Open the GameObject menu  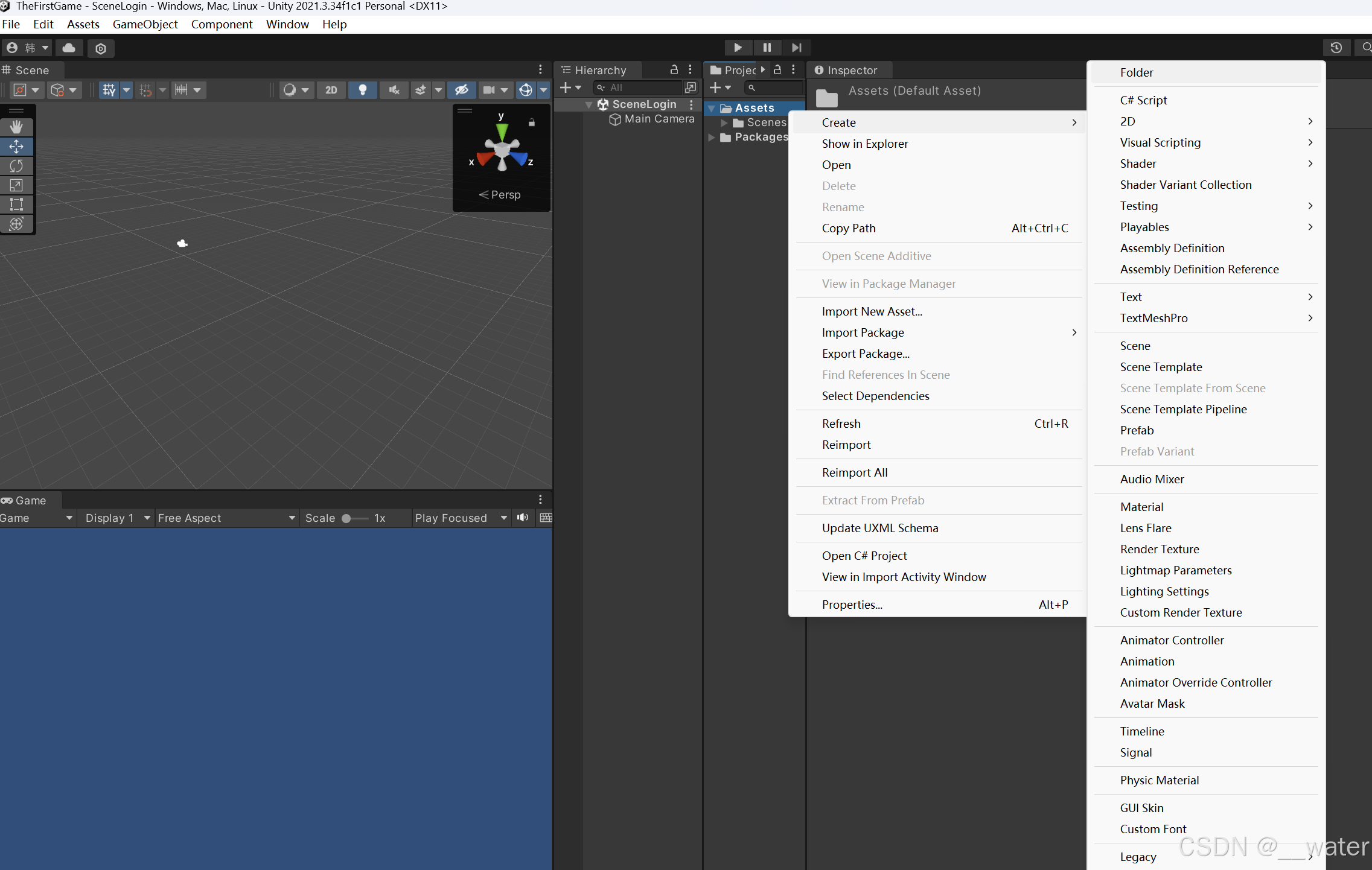[145, 24]
